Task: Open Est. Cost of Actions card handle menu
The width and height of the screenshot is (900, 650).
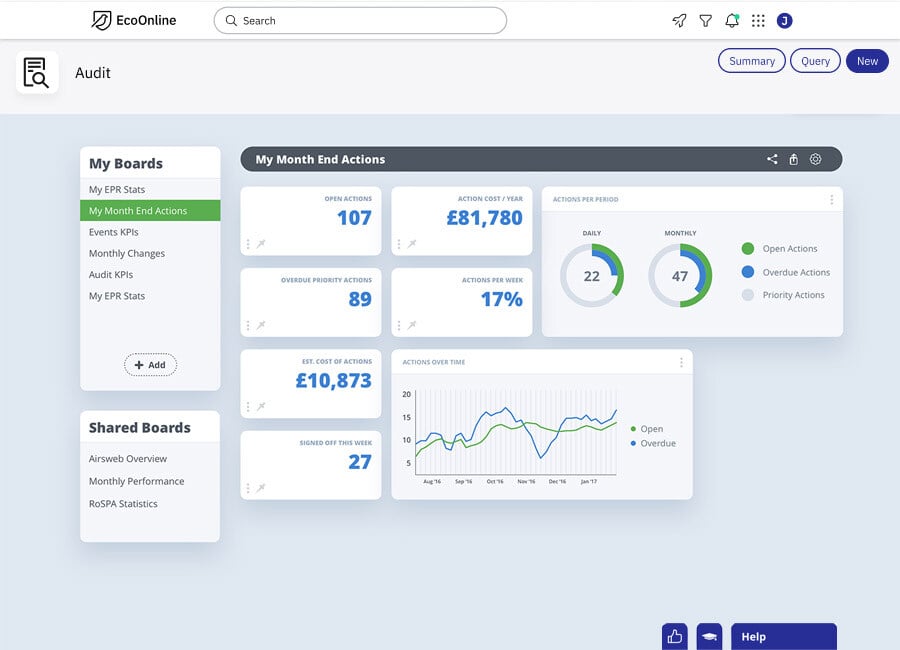Action: coord(248,407)
